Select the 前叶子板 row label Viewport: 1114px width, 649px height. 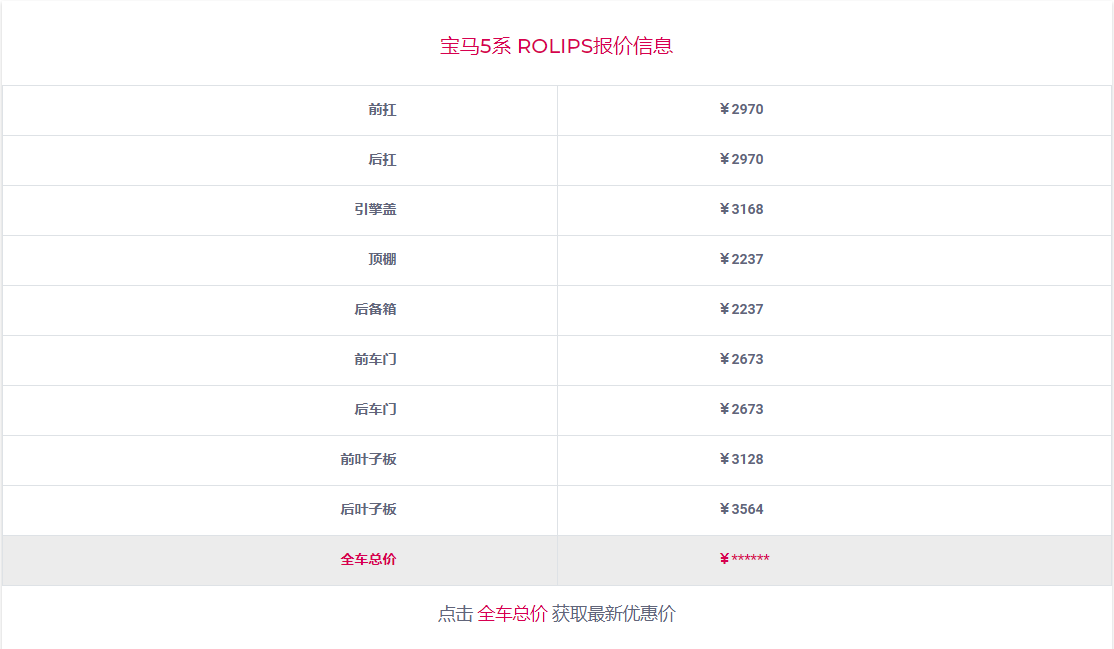[368, 460]
